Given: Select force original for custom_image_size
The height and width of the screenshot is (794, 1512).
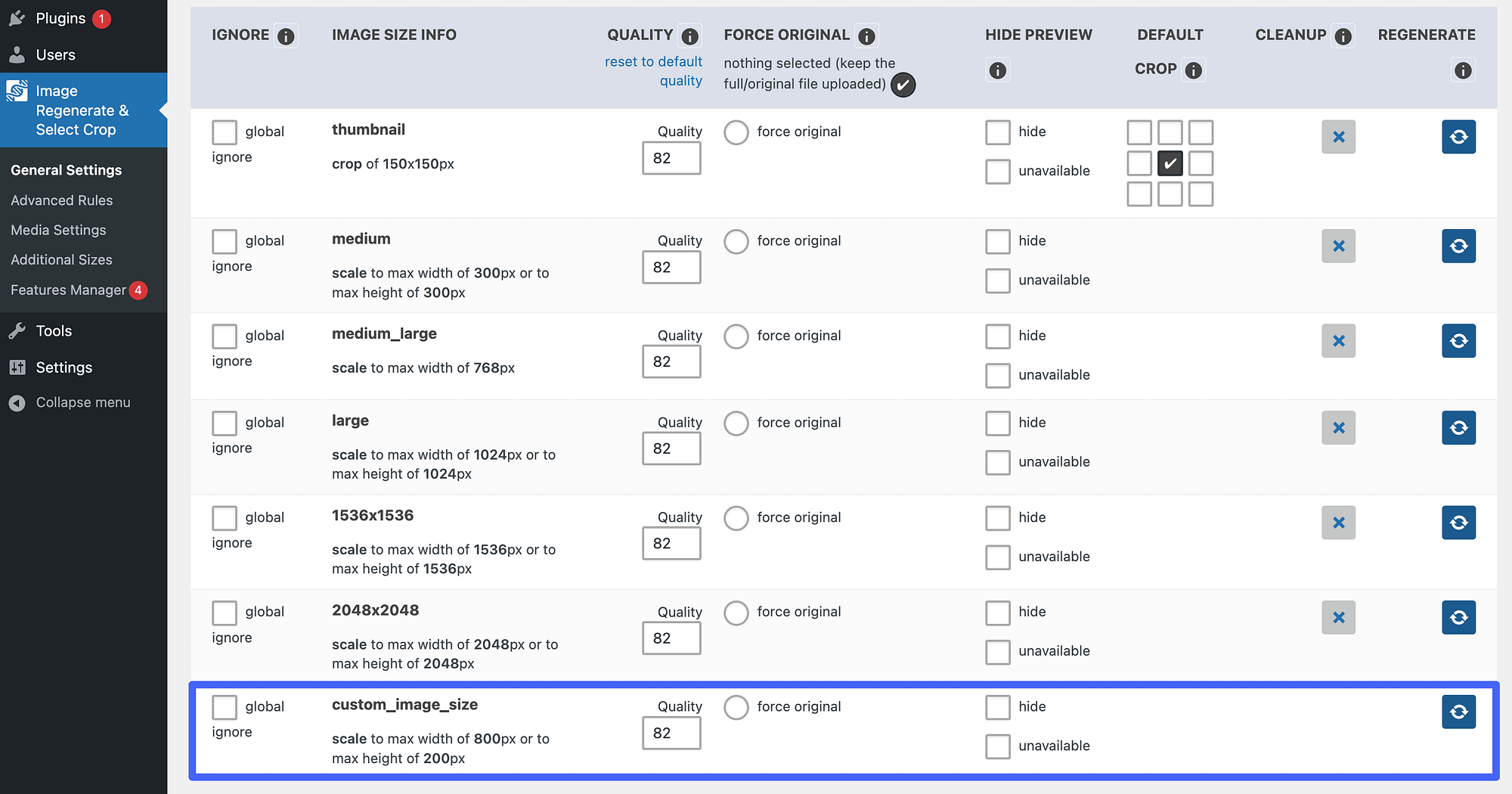Looking at the screenshot, I should pyautogui.click(x=736, y=707).
